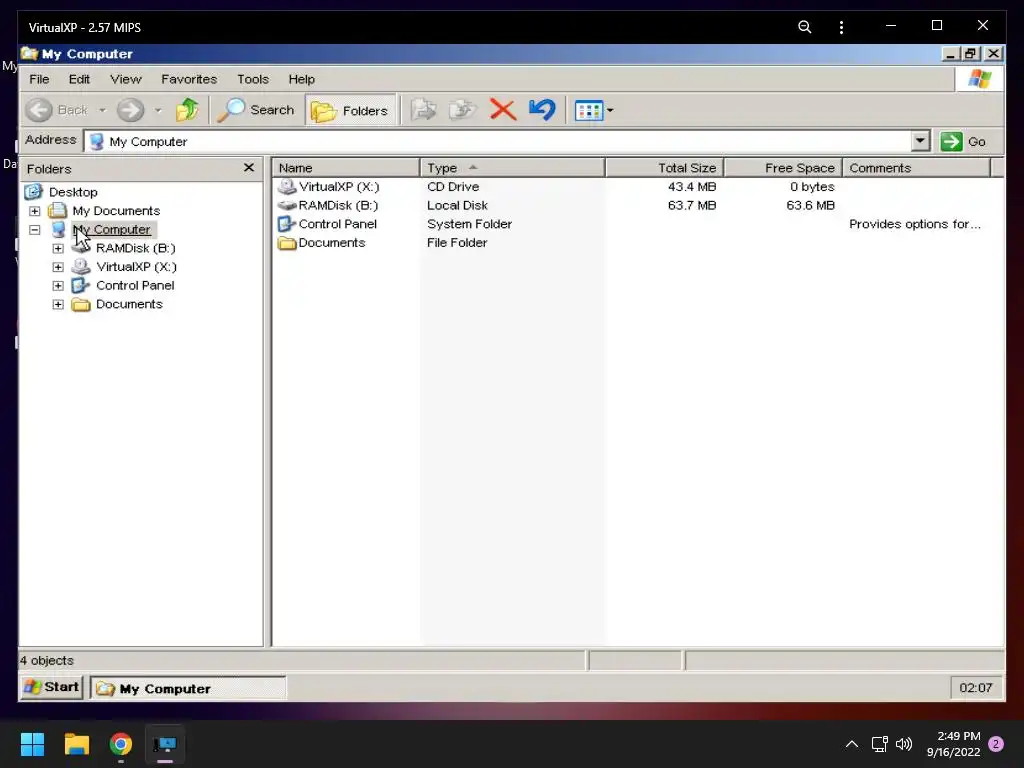Click the 43.4 MB total size value
This screenshot has height=768, width=1024.
692,187
